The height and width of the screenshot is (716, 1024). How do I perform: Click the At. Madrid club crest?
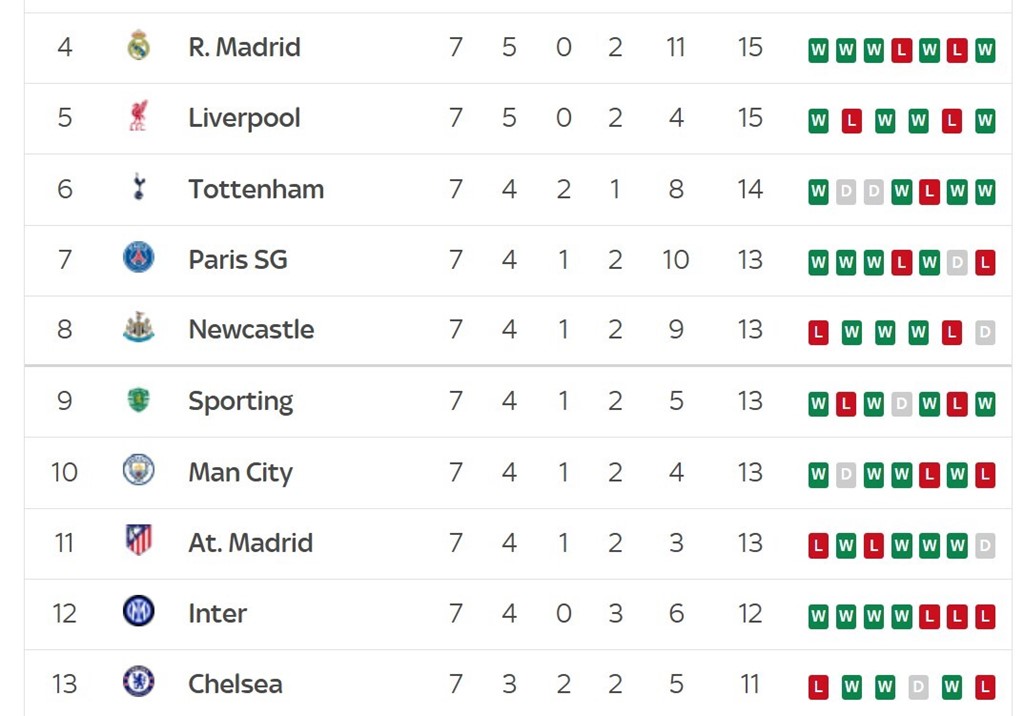(x=138, y=541)
